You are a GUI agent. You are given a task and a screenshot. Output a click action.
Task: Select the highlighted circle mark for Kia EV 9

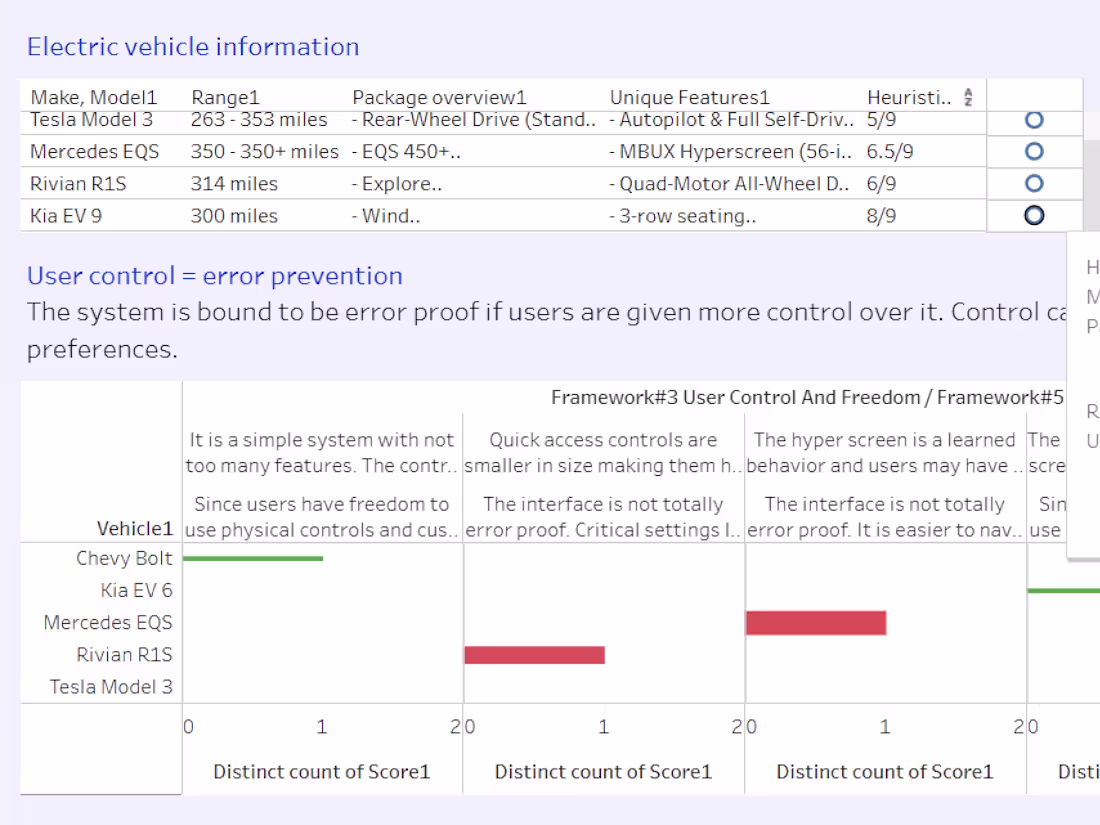(1033, 215)
